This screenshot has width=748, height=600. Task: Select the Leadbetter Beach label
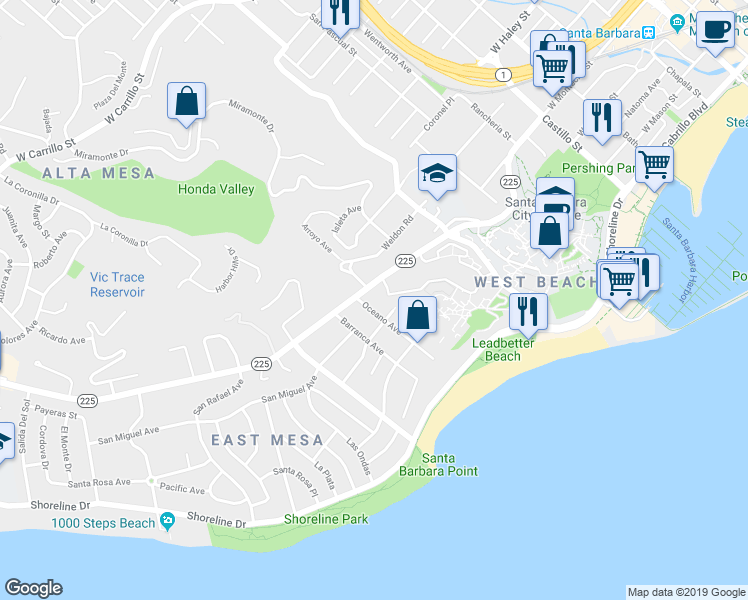click(503, 350)
